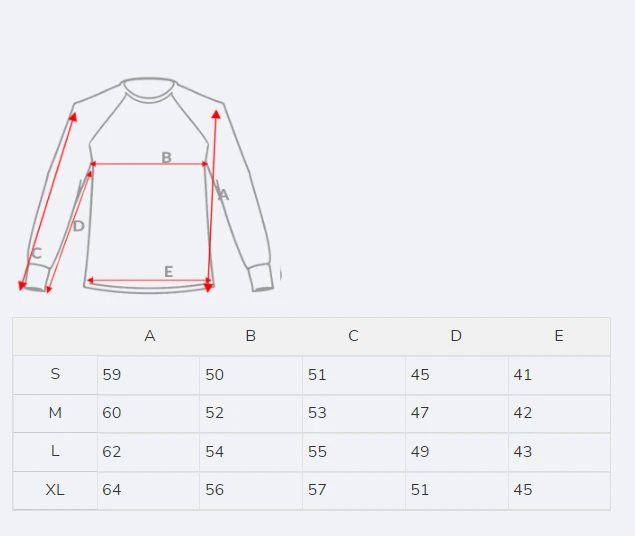This screenshot has height=536, width=635.
Task: Click the value 52 in the M row
Action: pos(214,413)
